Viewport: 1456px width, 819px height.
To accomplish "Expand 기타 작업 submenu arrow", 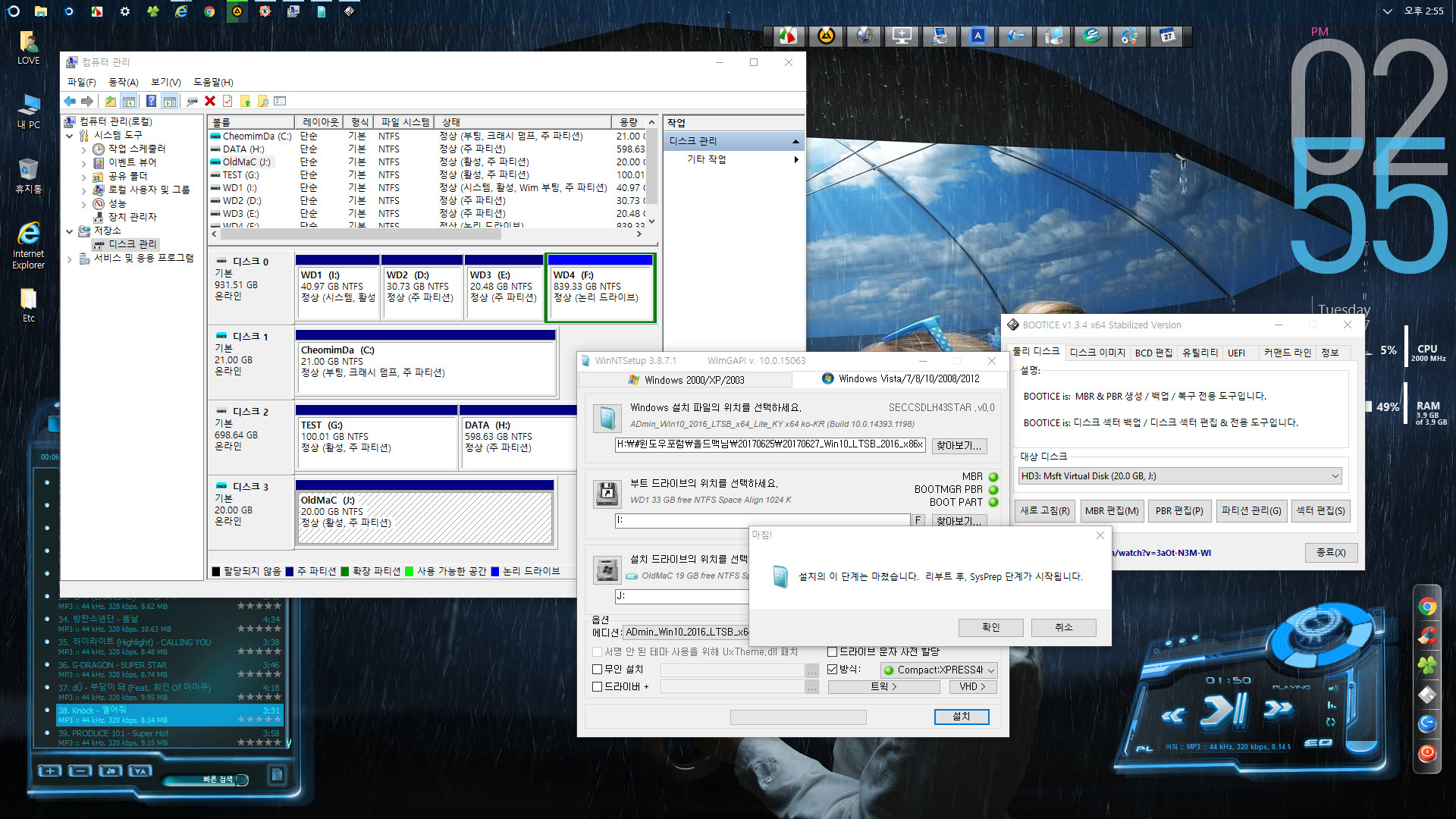I will point(795,159).
